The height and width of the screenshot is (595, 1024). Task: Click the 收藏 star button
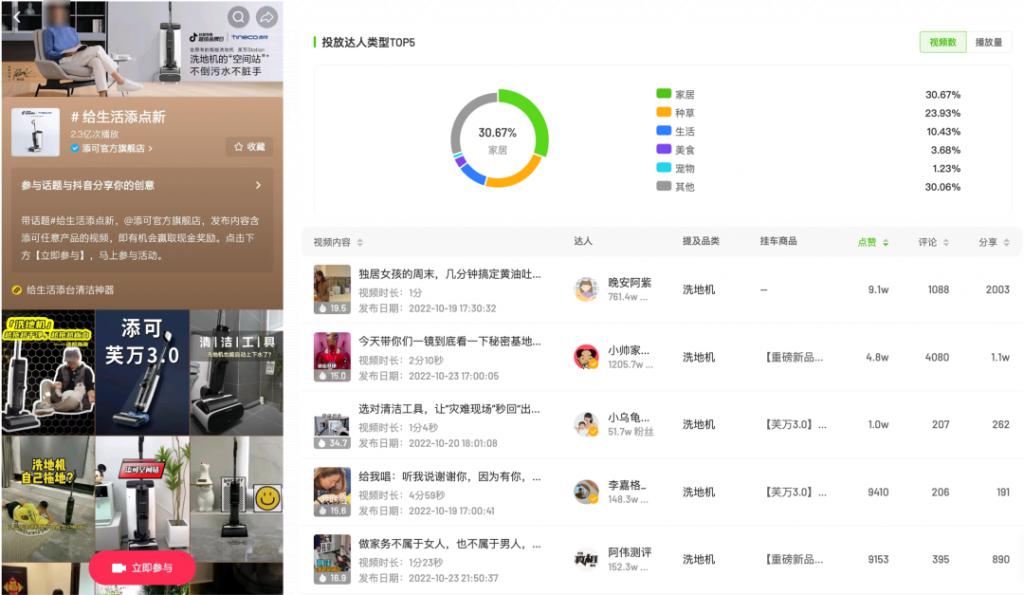(250, 146)
